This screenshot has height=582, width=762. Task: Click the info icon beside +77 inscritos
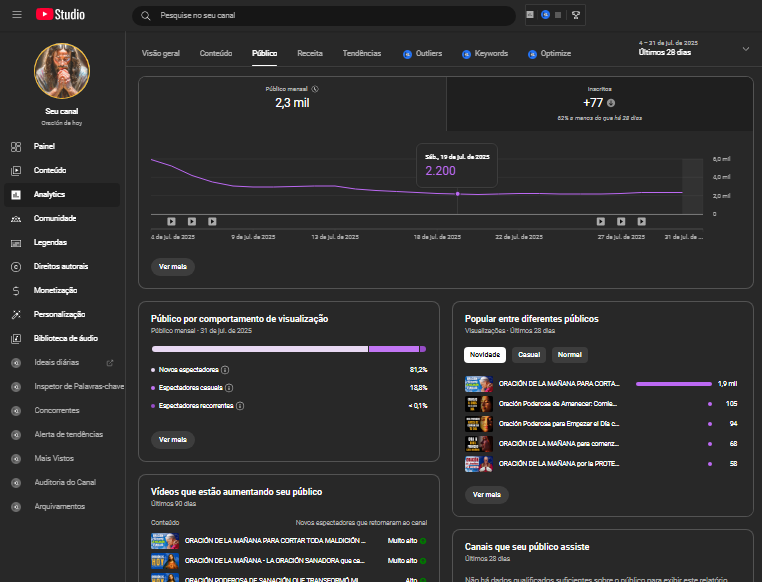pyautogui.click(x=611, y=103)
